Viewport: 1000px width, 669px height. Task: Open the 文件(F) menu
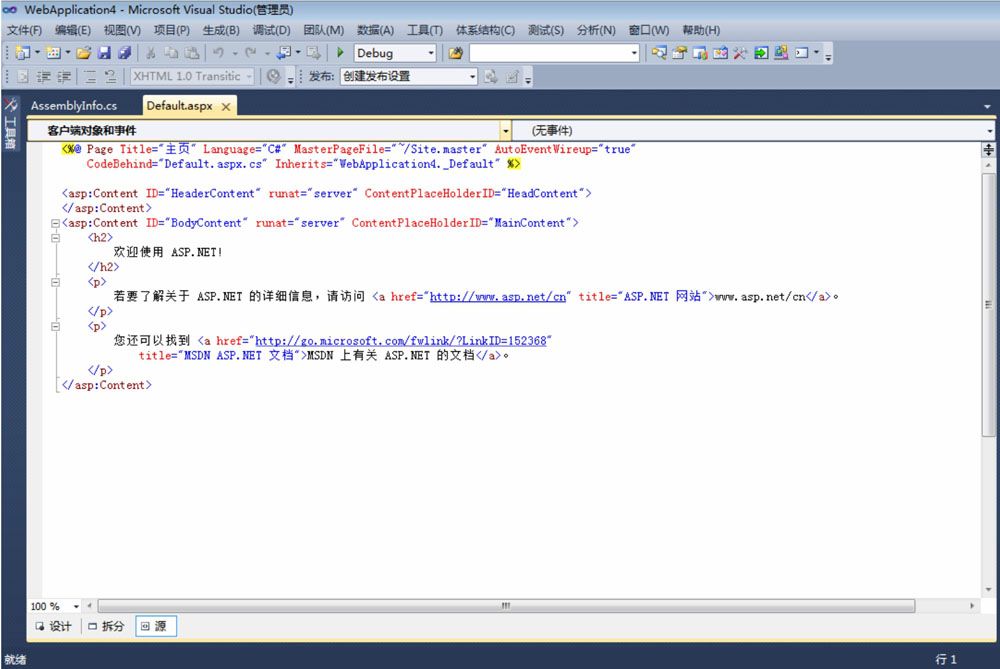24,30
